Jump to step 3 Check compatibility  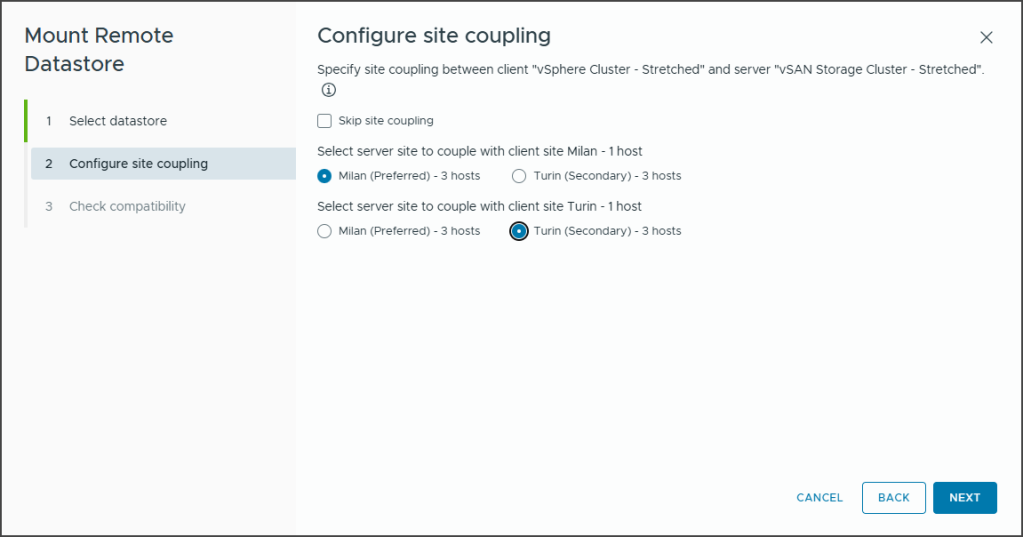[x=127, y=207]
